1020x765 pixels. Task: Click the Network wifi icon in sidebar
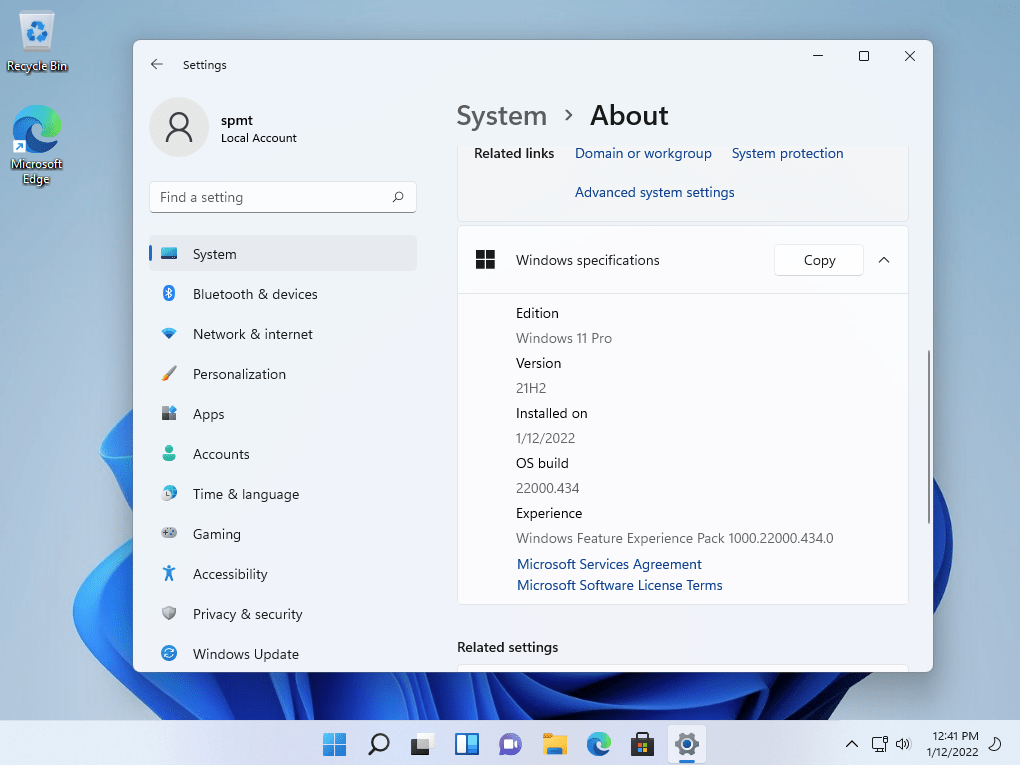(169, 334)
